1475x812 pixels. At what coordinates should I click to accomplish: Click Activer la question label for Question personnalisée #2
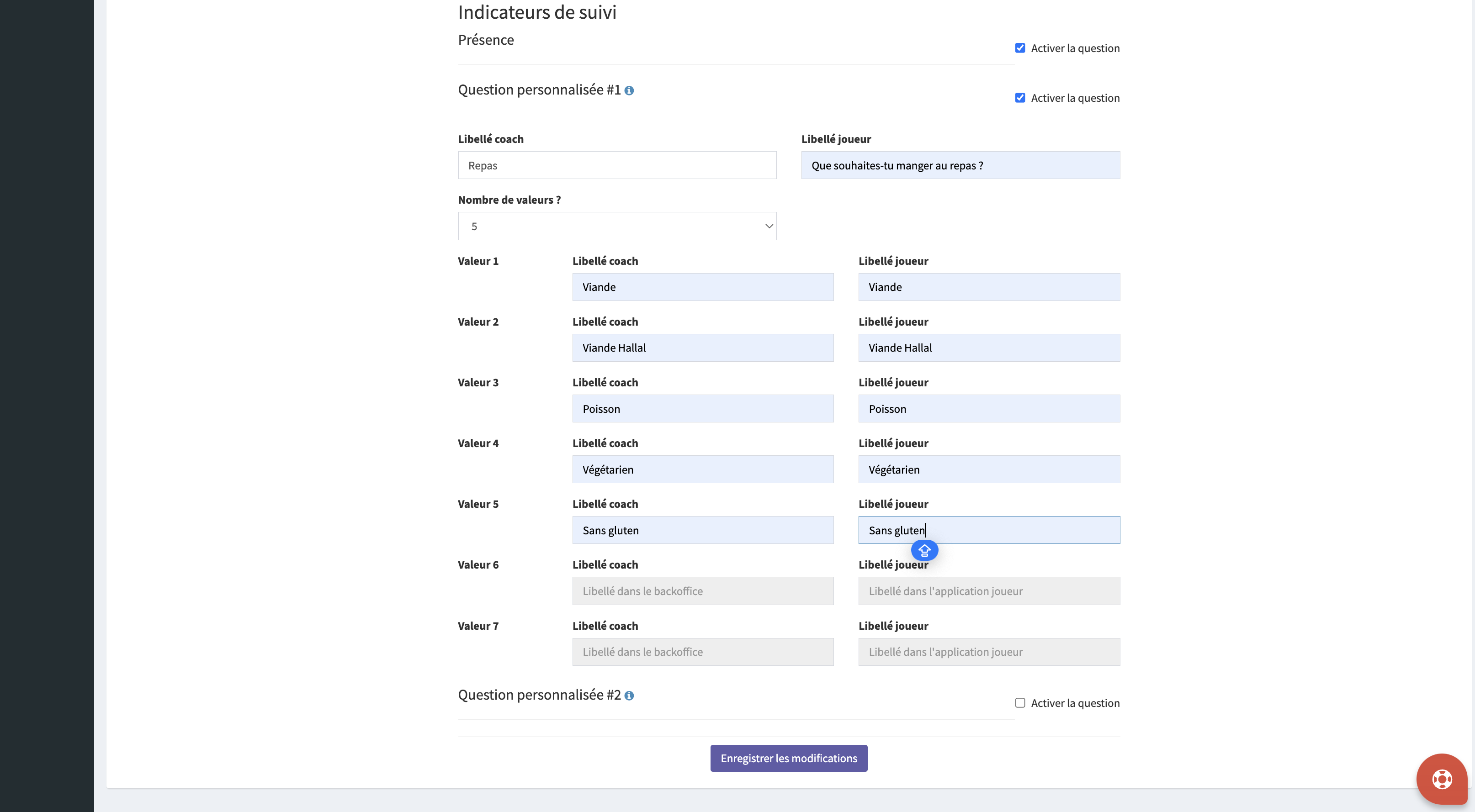coord(1075,703)
